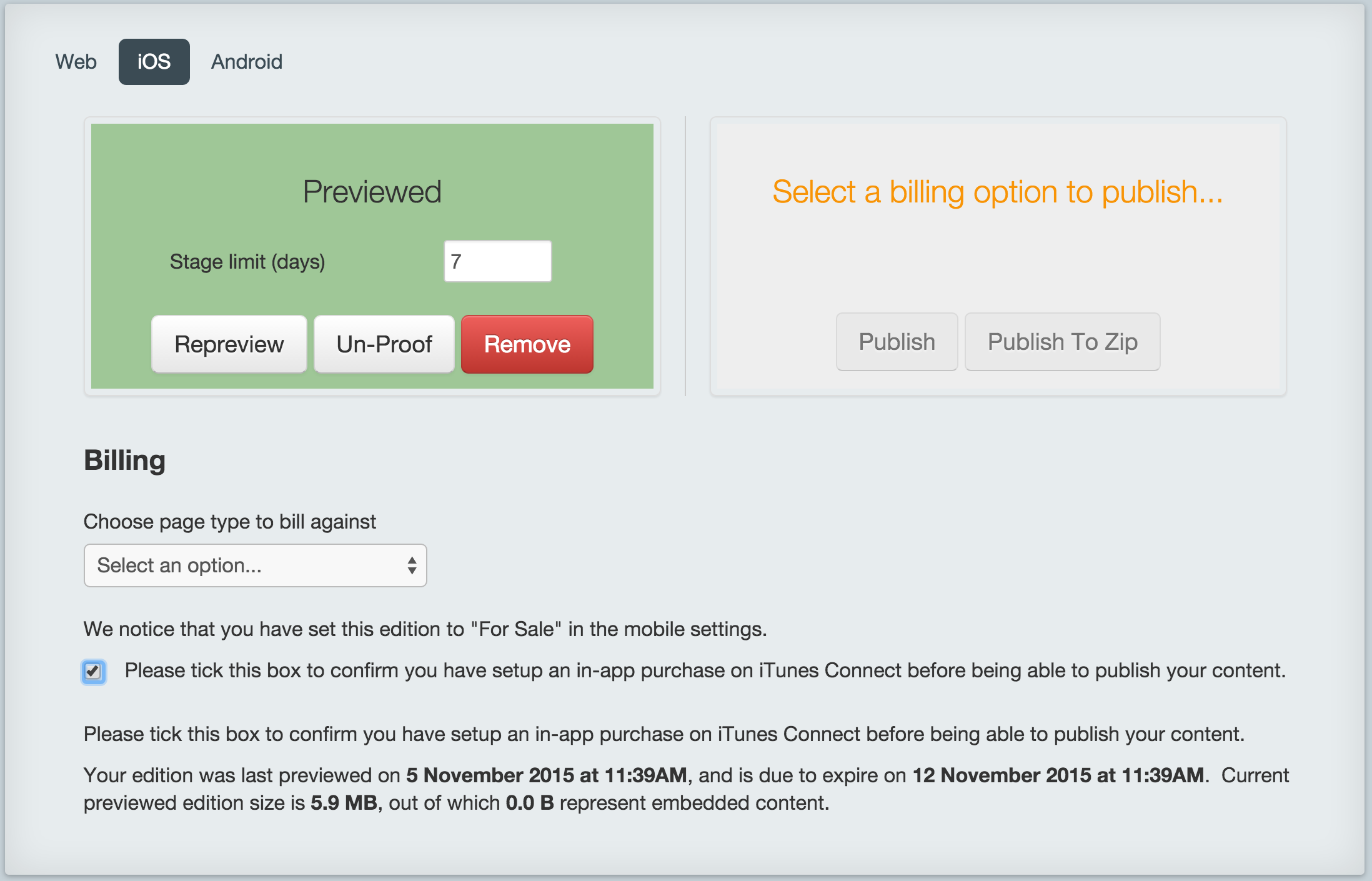Click the Publish To Zip button
1372x881 pixels.
click(1063, 342)
